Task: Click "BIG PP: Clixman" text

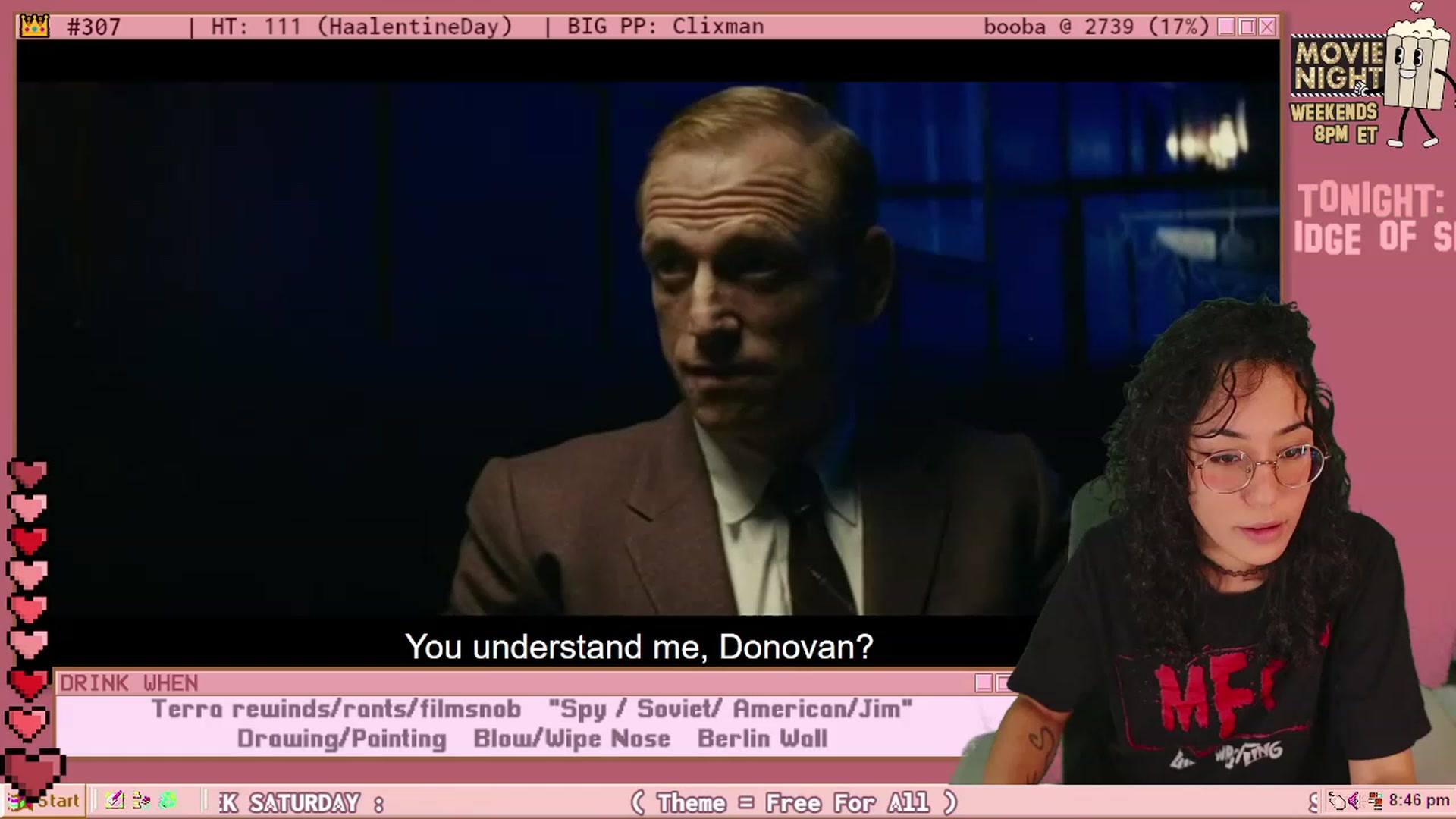Action: (x=665, y=27)
